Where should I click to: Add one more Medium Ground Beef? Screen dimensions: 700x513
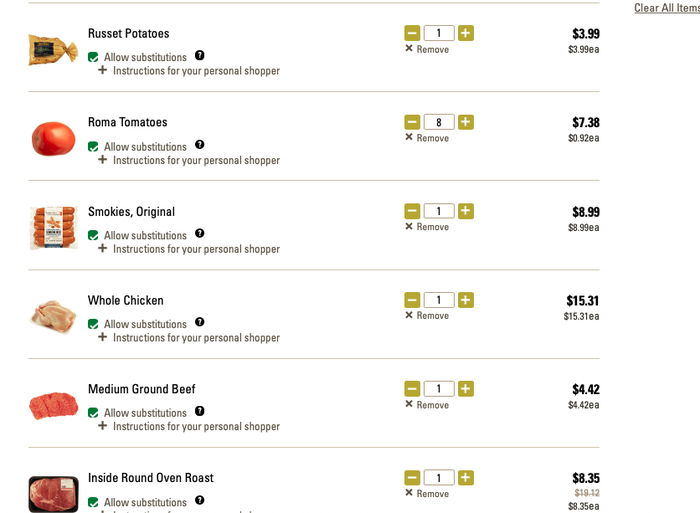466,389
